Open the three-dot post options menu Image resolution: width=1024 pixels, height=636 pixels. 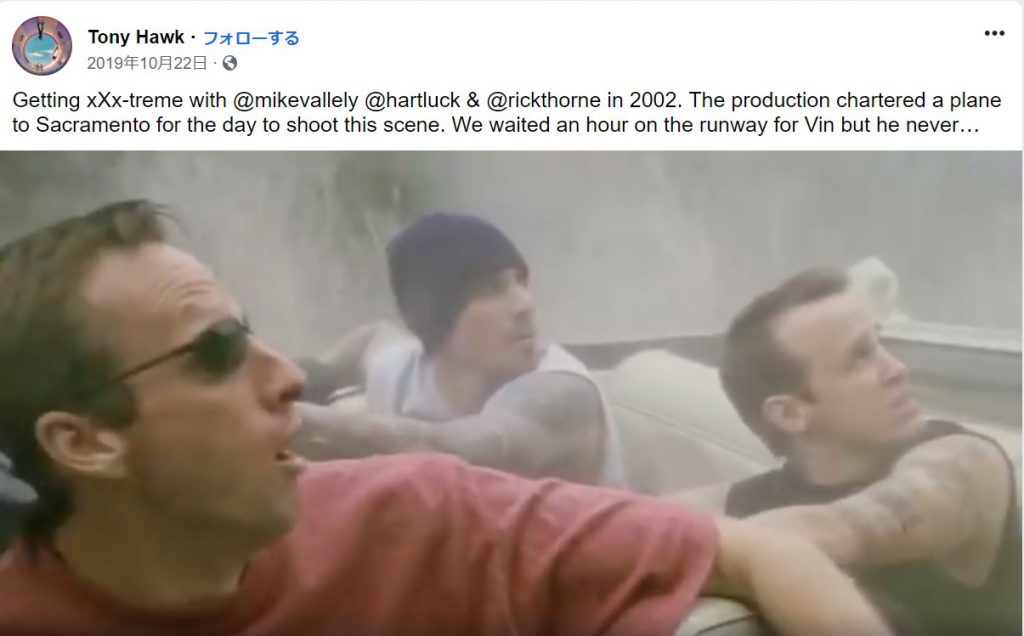[x=994, y=33]
